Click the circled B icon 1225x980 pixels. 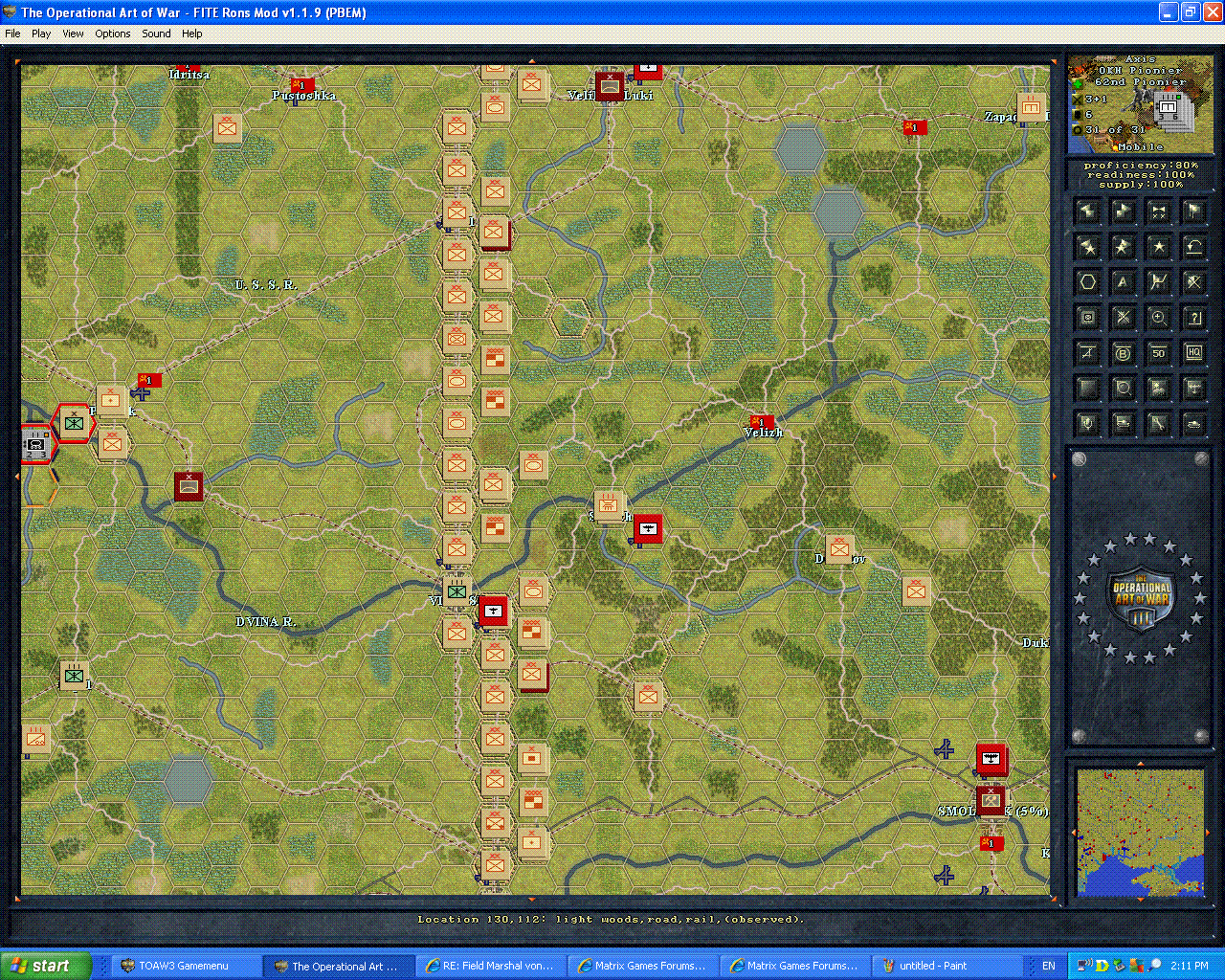(1124, 353)
